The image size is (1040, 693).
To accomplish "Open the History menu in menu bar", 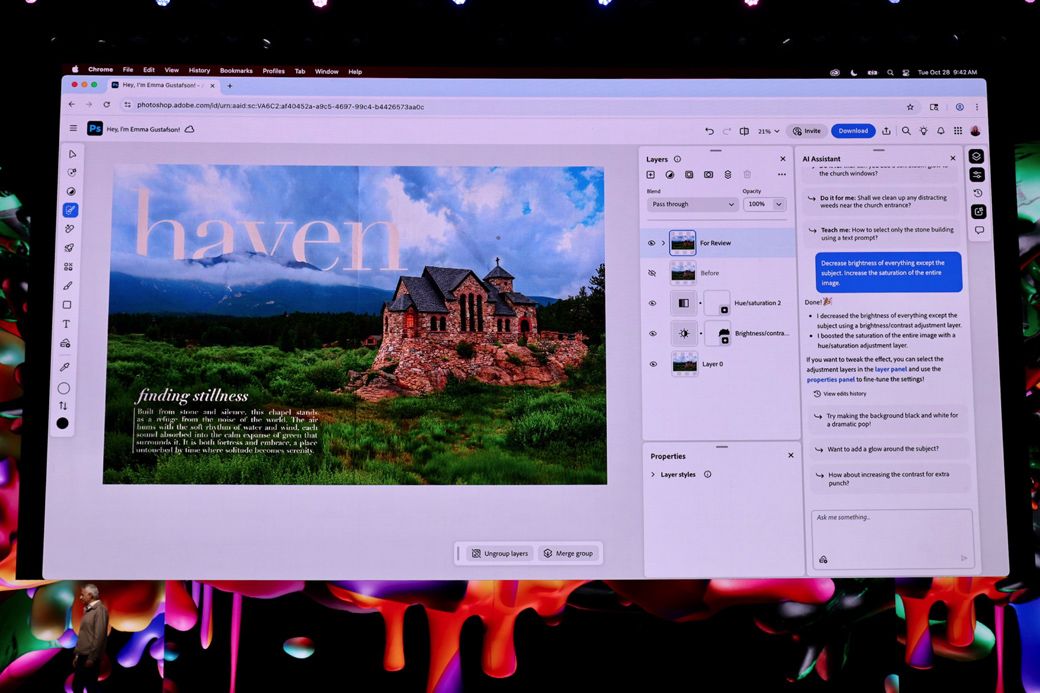I will click(199, 71).
